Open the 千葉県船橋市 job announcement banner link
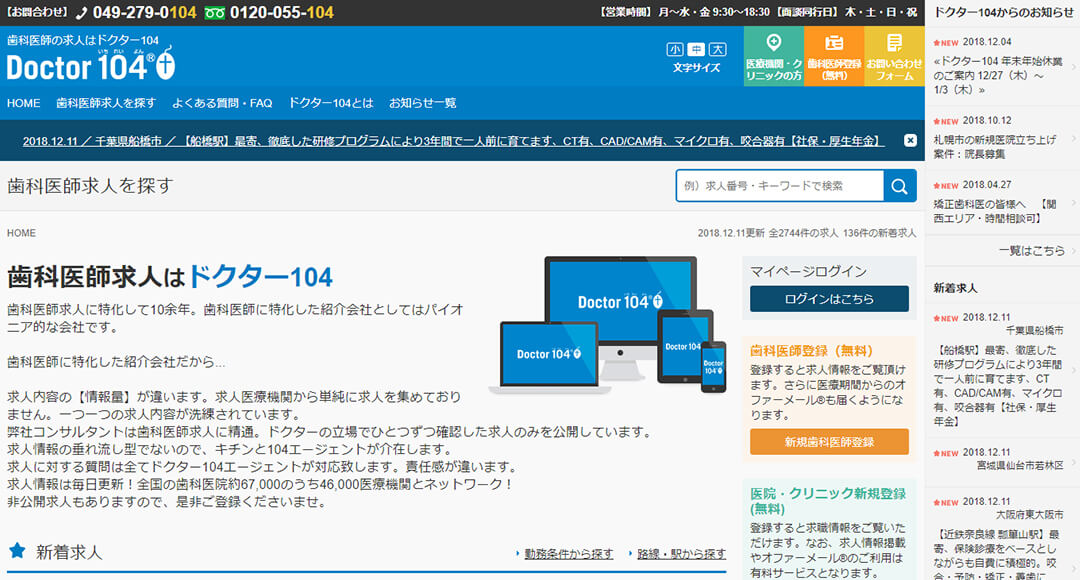The width and height of the screenshot is (1080, 580). click(453, 141)
